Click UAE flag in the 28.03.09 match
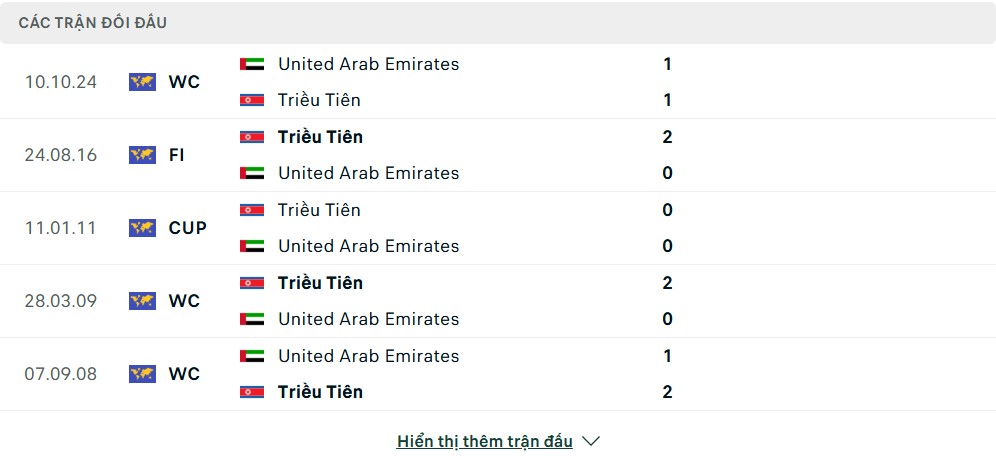This screenshot has width=996, height=456. click(x=252, y=319)
